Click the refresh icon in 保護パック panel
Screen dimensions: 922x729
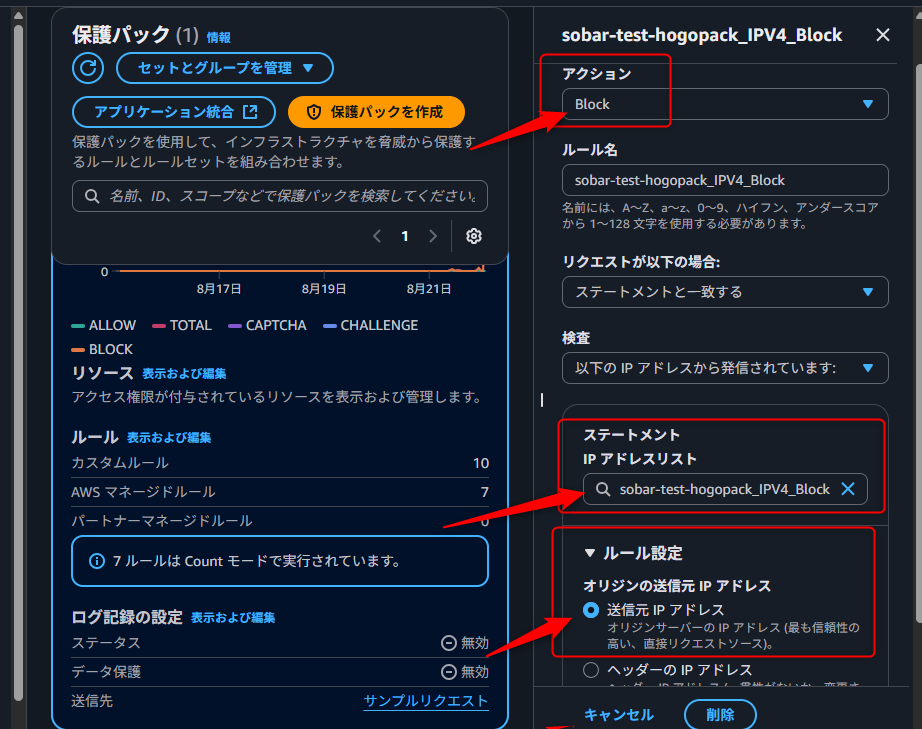pos(88,68)
